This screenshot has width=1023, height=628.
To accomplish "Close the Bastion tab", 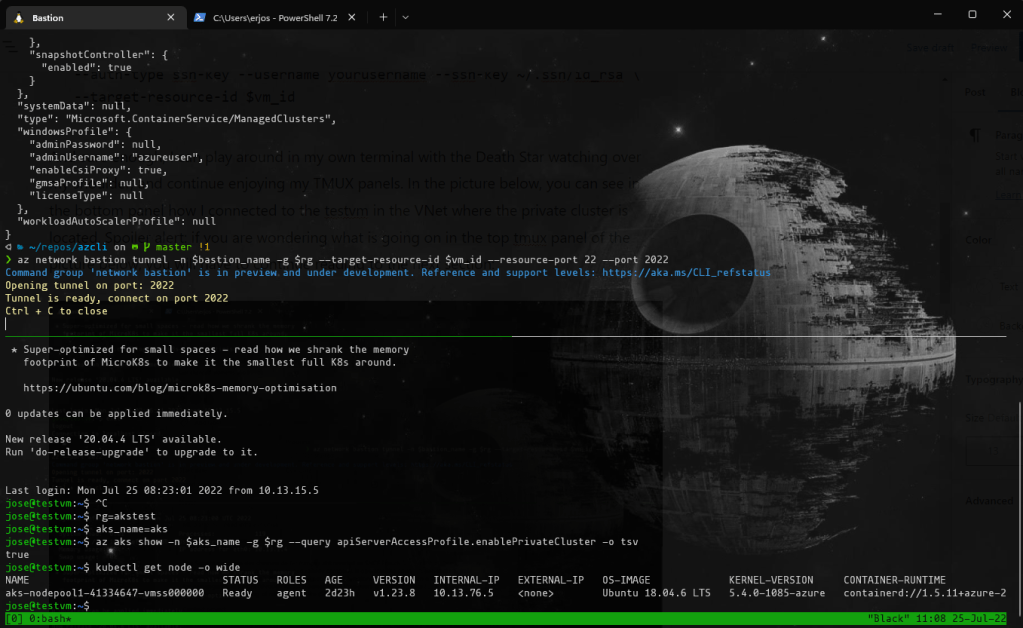I will click(170, 17).
